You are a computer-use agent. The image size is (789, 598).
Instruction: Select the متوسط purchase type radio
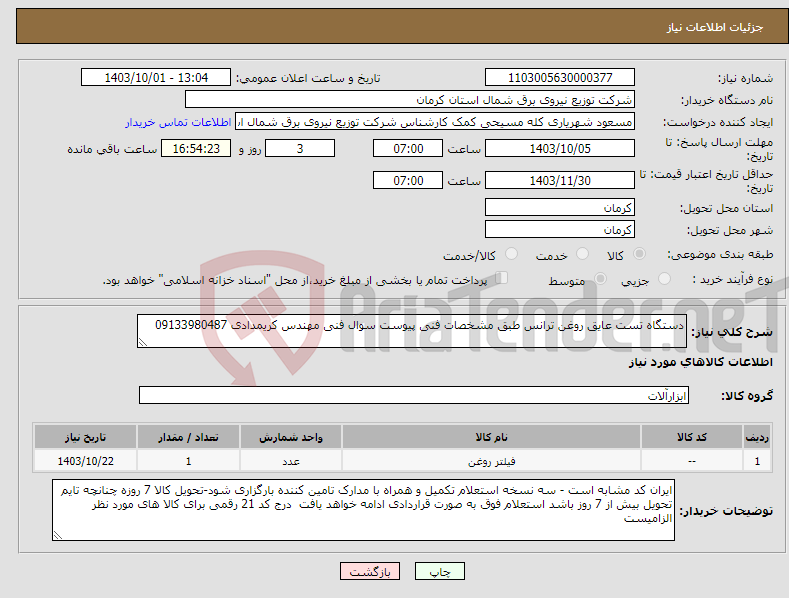coord(600,278)
